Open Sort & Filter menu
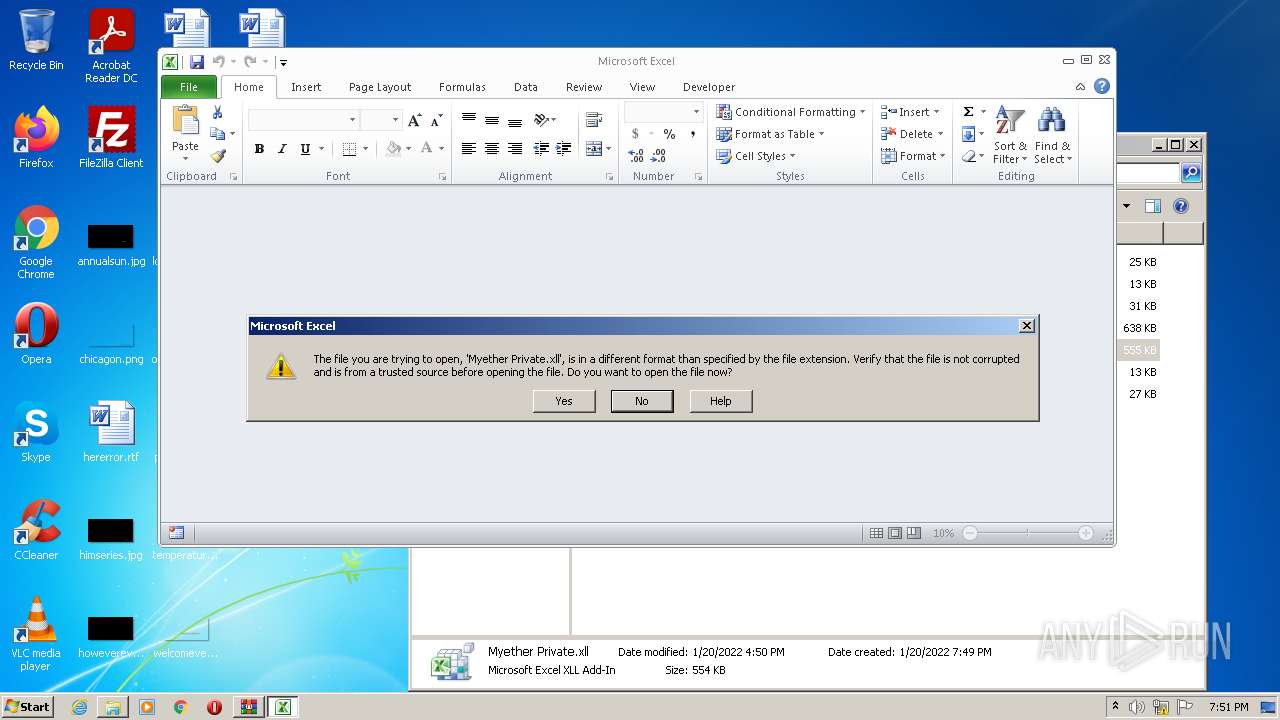Image resolution: width=1280 pixels, height=720 pixels. click(x=1010, y=136)
